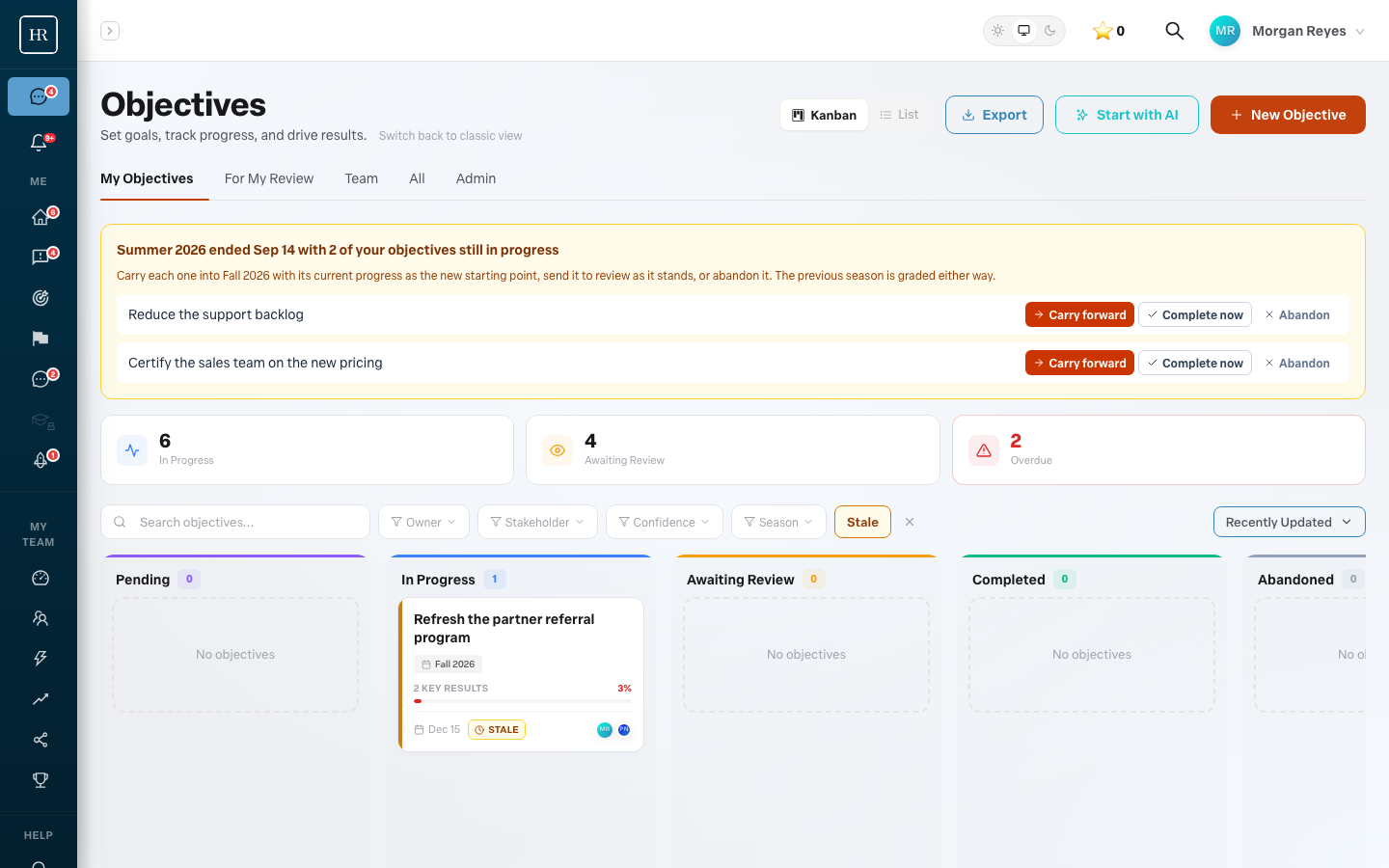Screen dimensions: 1389x868
Task: Switch to light theme sun toggle
Action: click(998, 31)
